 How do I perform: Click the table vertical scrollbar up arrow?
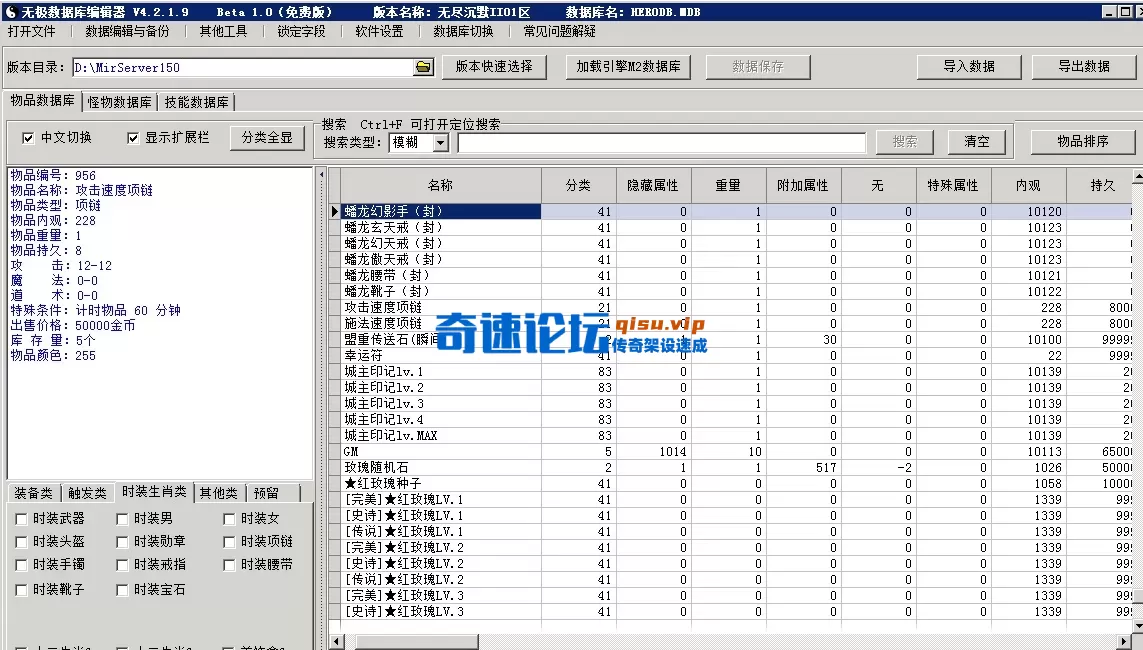coord(1137,176)
